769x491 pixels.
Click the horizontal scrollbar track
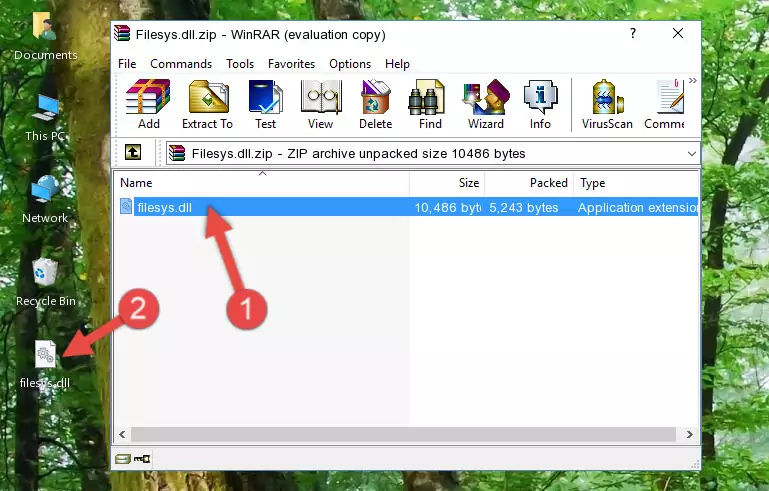tap(406, 434)
